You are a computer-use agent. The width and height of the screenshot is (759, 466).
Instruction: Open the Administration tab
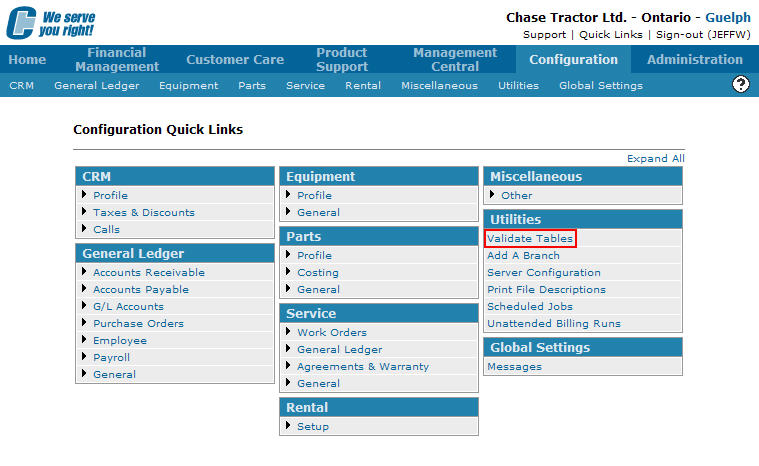(695, 60)
